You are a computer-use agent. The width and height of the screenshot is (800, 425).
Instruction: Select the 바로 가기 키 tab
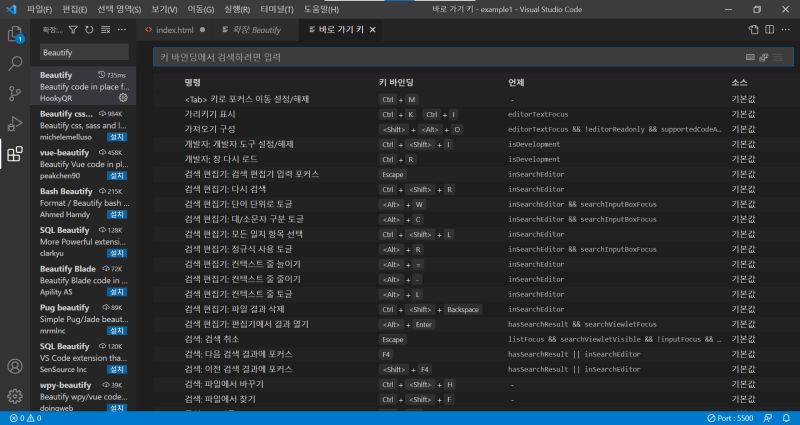point(341,30)
